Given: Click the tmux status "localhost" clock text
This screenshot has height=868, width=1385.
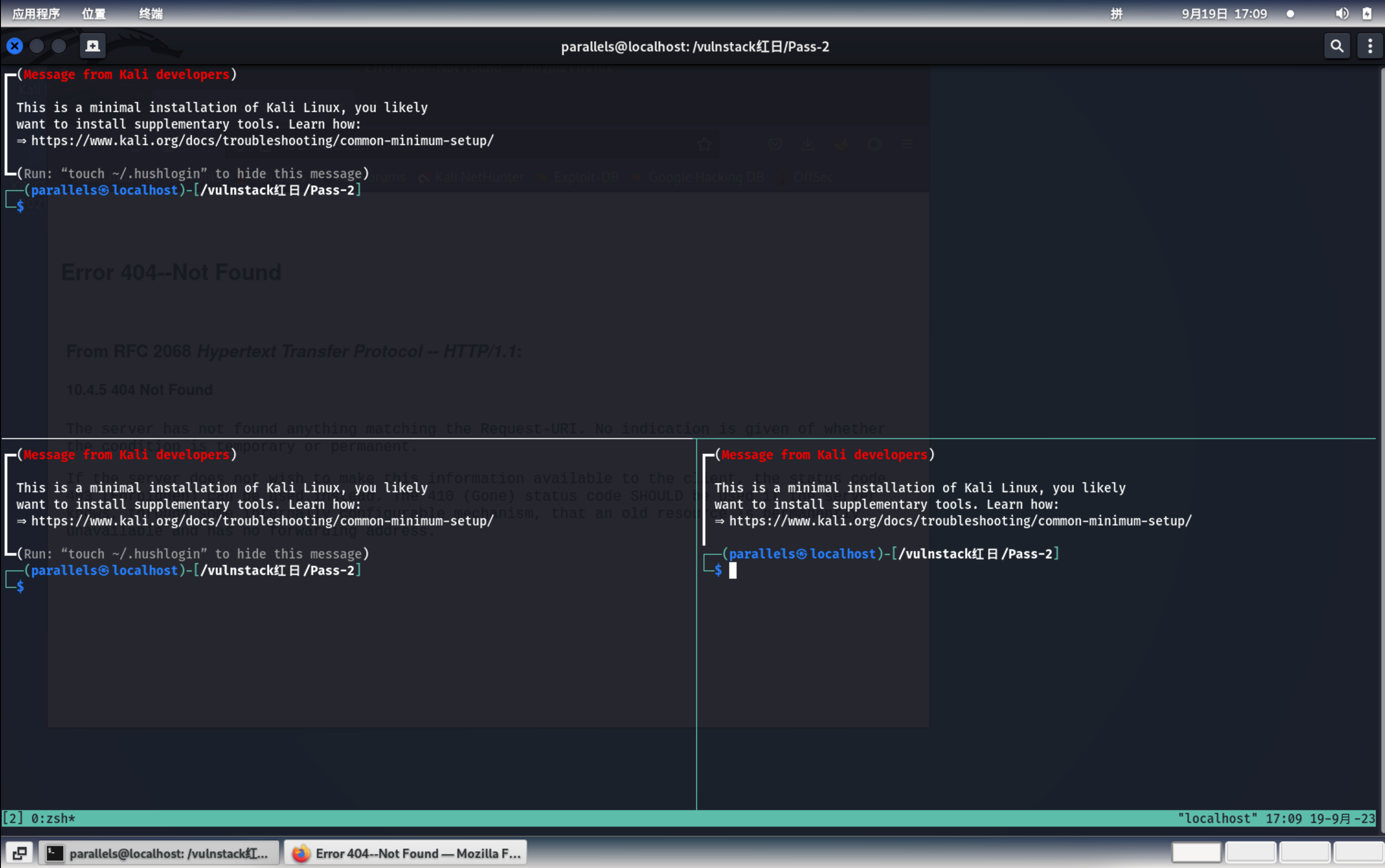Looking at the screenshot, I should 1277,818.
